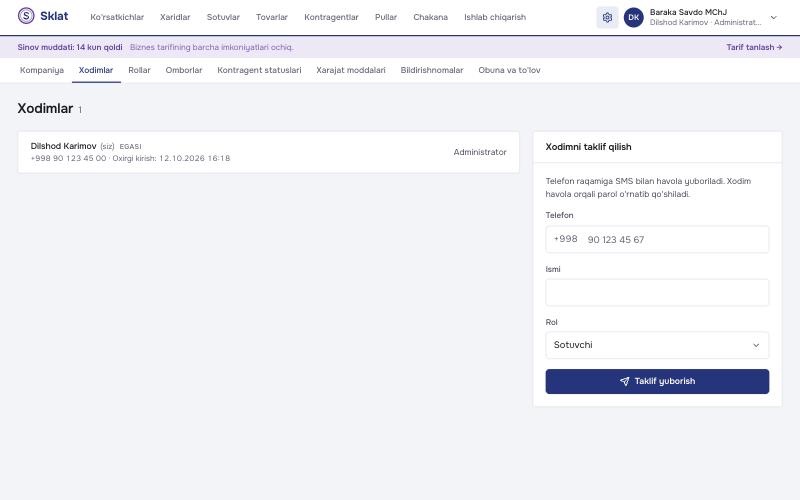
Task: Switch to the Xarajat moddalari tab
Action: [x=351, y=70]
